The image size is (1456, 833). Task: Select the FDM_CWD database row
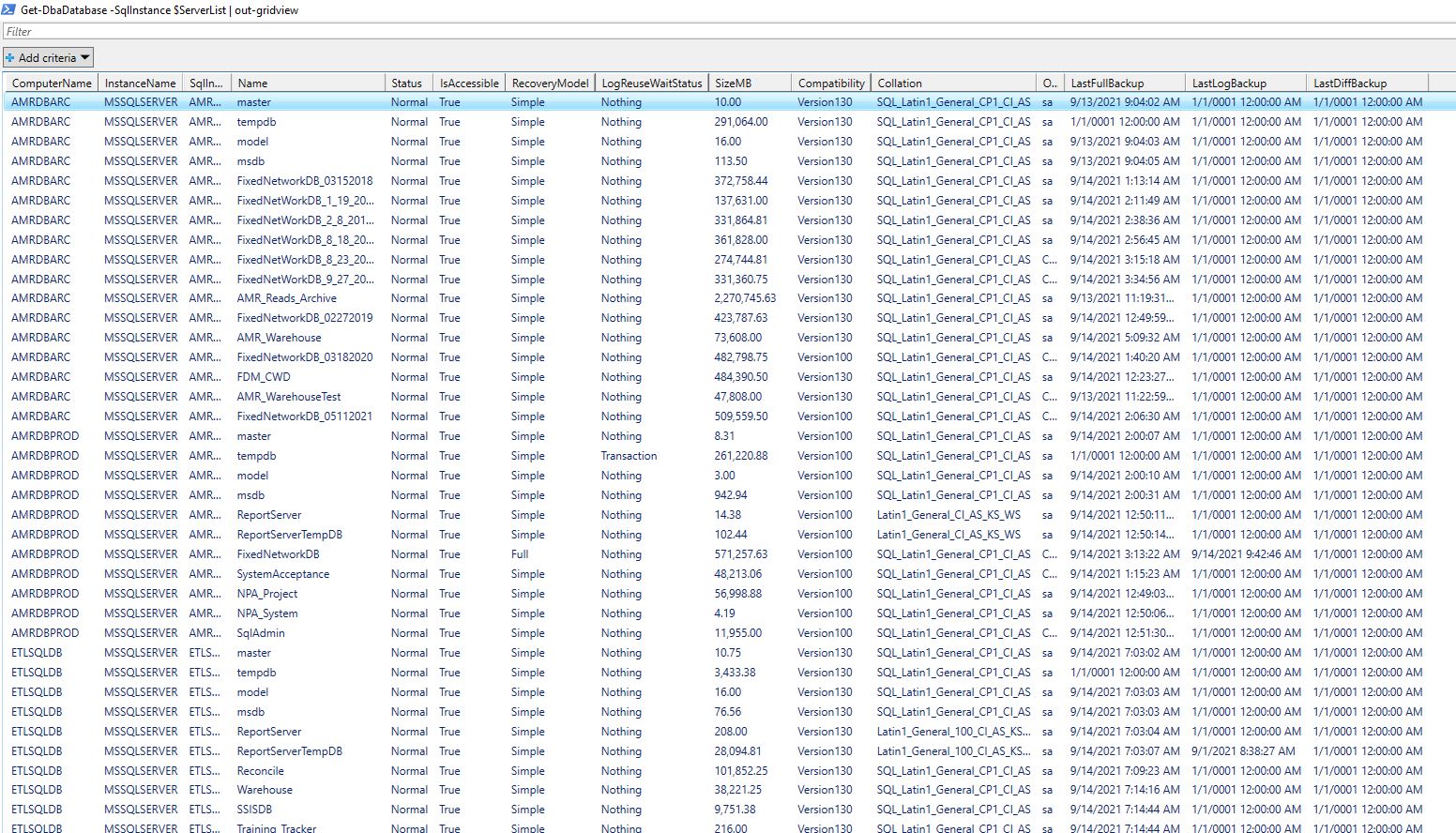264,377
